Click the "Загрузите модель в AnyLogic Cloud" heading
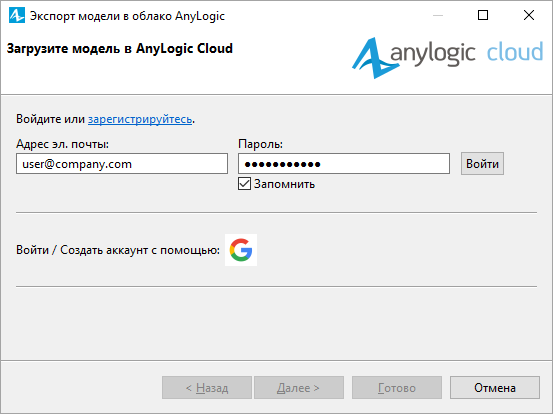Screen dimensions: 553x414 (120, 48)
